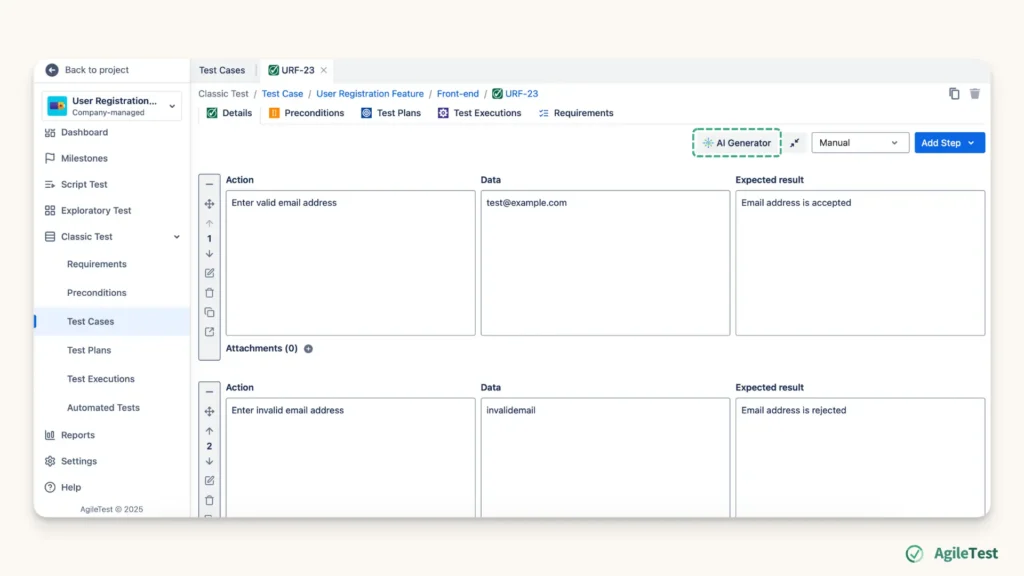
Task: Click User Registration Feature breadcrumb link
Action: tap(370, 93)
